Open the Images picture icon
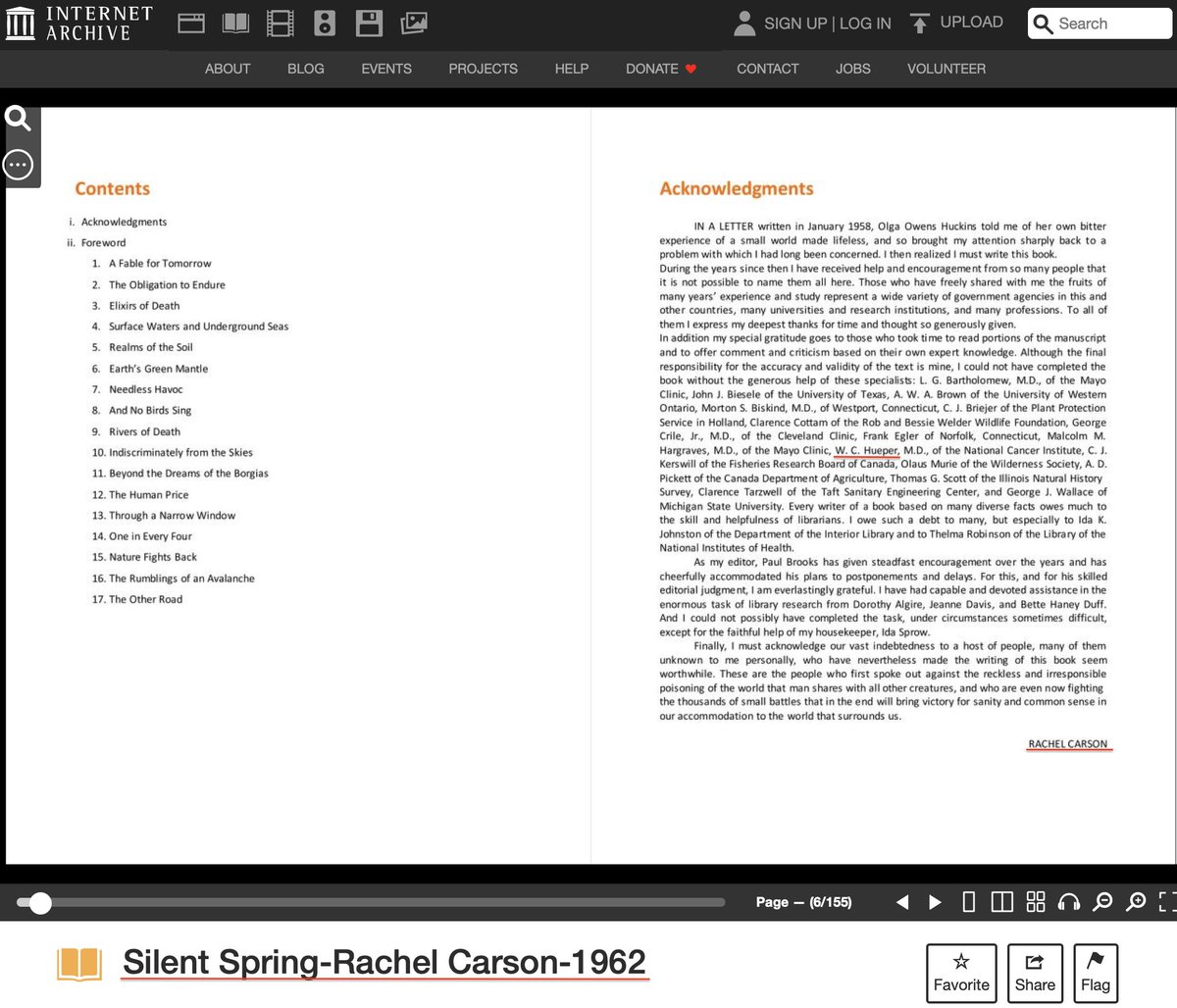 [x=414, y=23]
